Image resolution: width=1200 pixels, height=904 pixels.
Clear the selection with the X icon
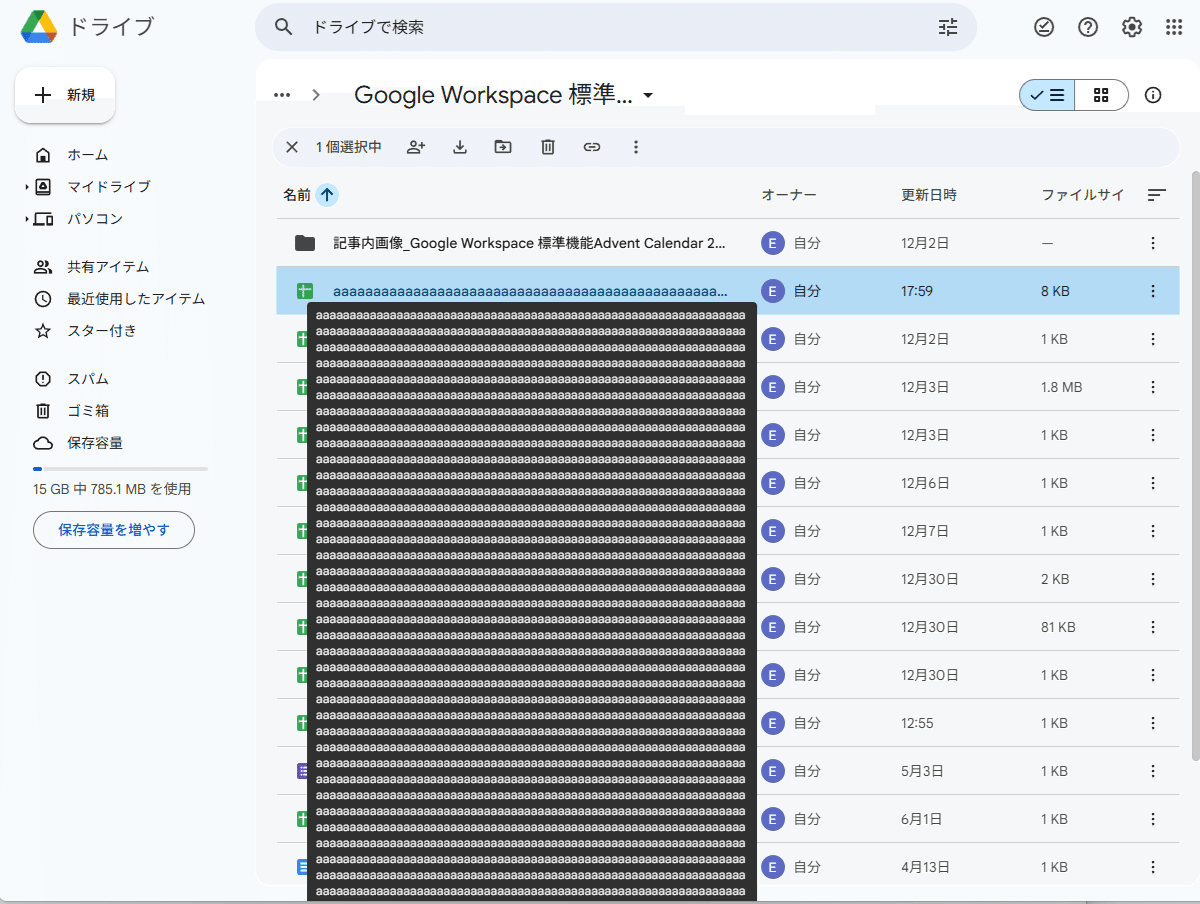[291, 147]
